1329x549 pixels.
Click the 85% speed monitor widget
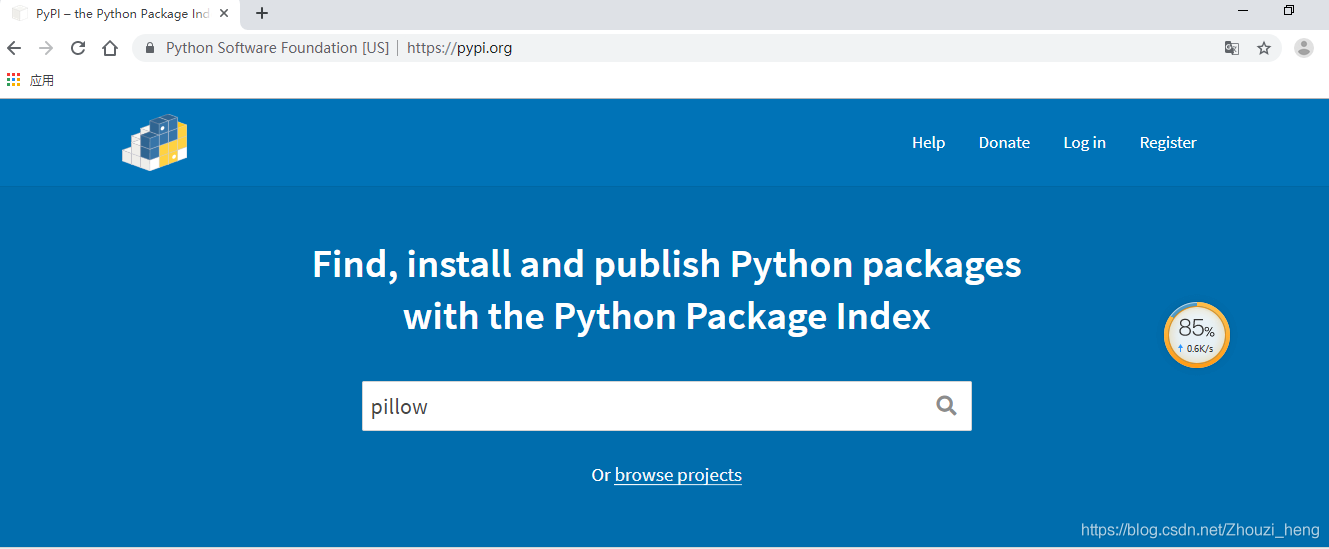point(1196,335)
